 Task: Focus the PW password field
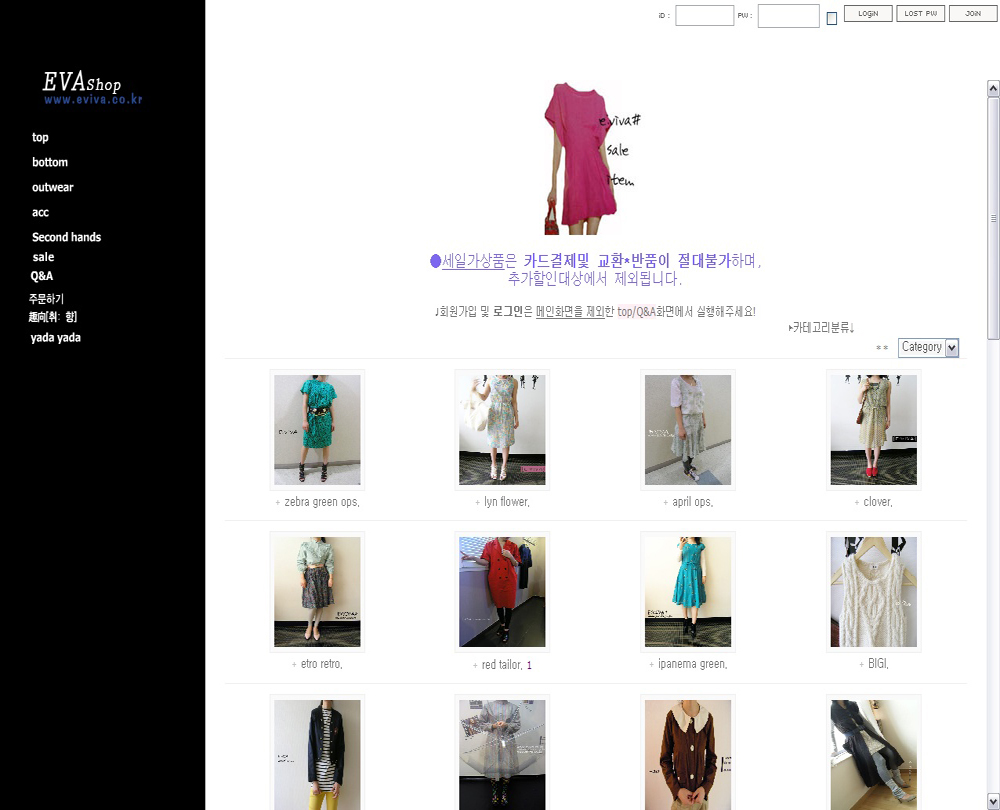pos(788,16)
